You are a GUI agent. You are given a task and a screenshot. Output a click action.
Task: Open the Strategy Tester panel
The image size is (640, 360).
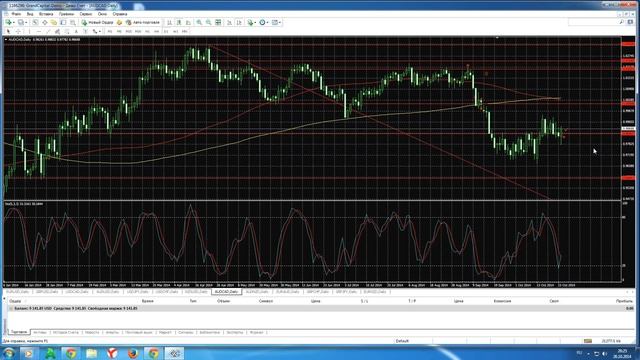73,22
